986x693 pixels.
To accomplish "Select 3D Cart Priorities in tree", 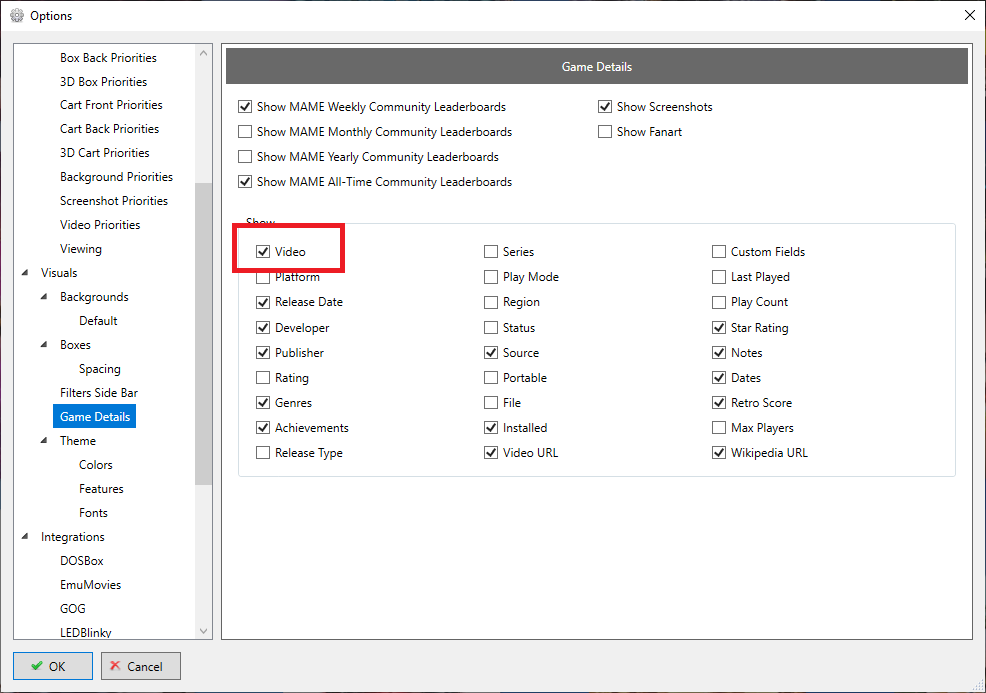I will pyautogui.click(x=104, y=153).
